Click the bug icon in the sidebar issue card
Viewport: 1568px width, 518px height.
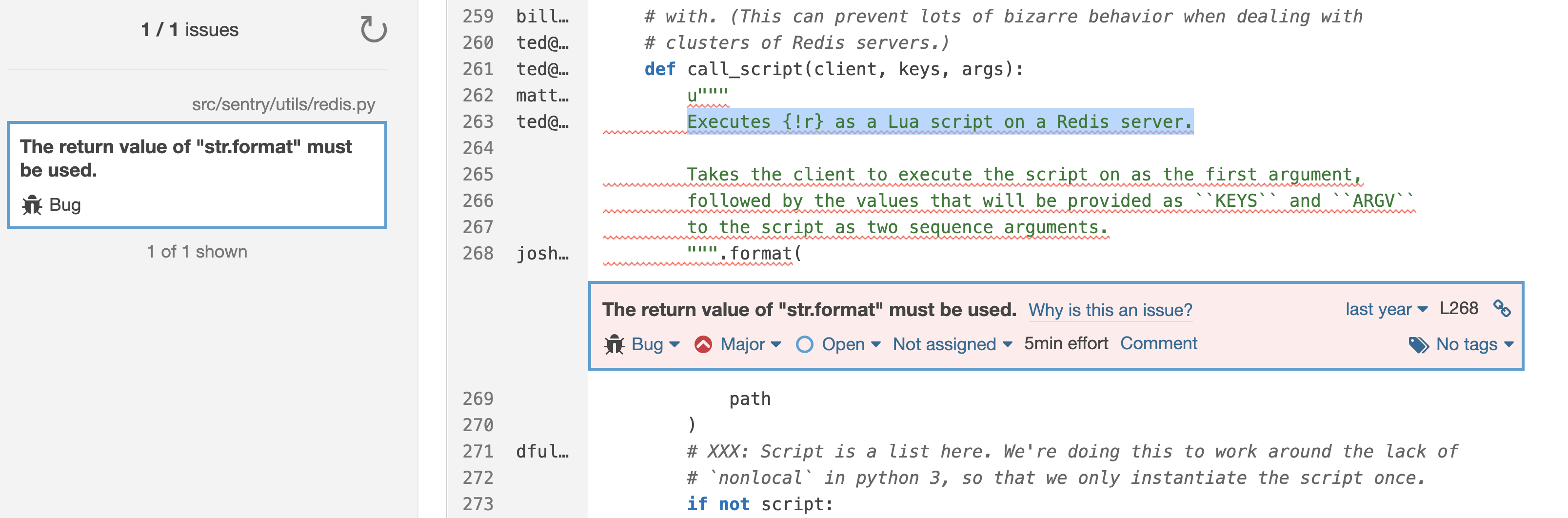coord(32,205)
